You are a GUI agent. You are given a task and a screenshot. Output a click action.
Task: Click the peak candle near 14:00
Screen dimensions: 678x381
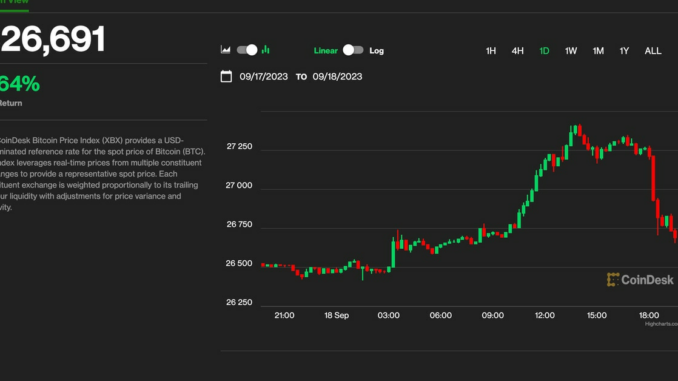[x=579, y=130]
